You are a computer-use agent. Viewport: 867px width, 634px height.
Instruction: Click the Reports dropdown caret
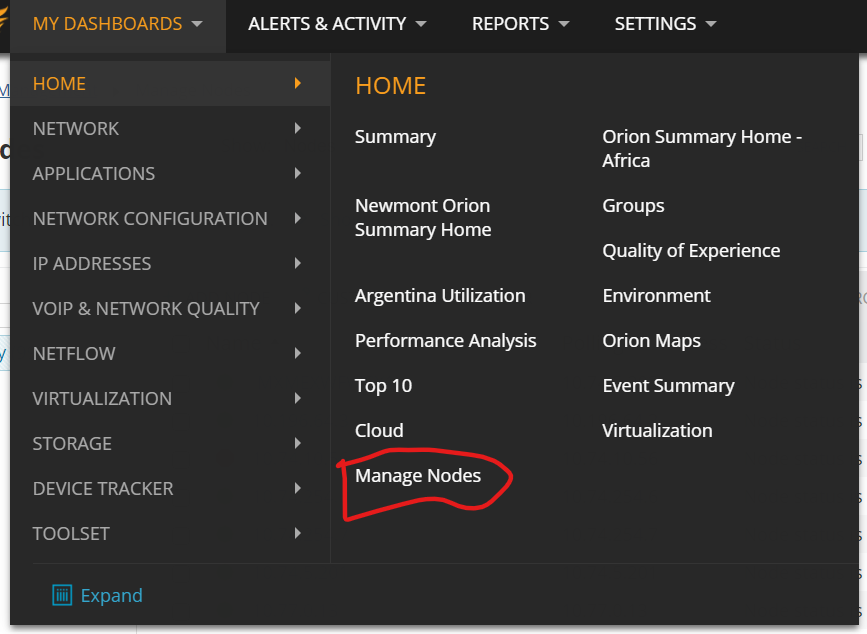(564, 24)
